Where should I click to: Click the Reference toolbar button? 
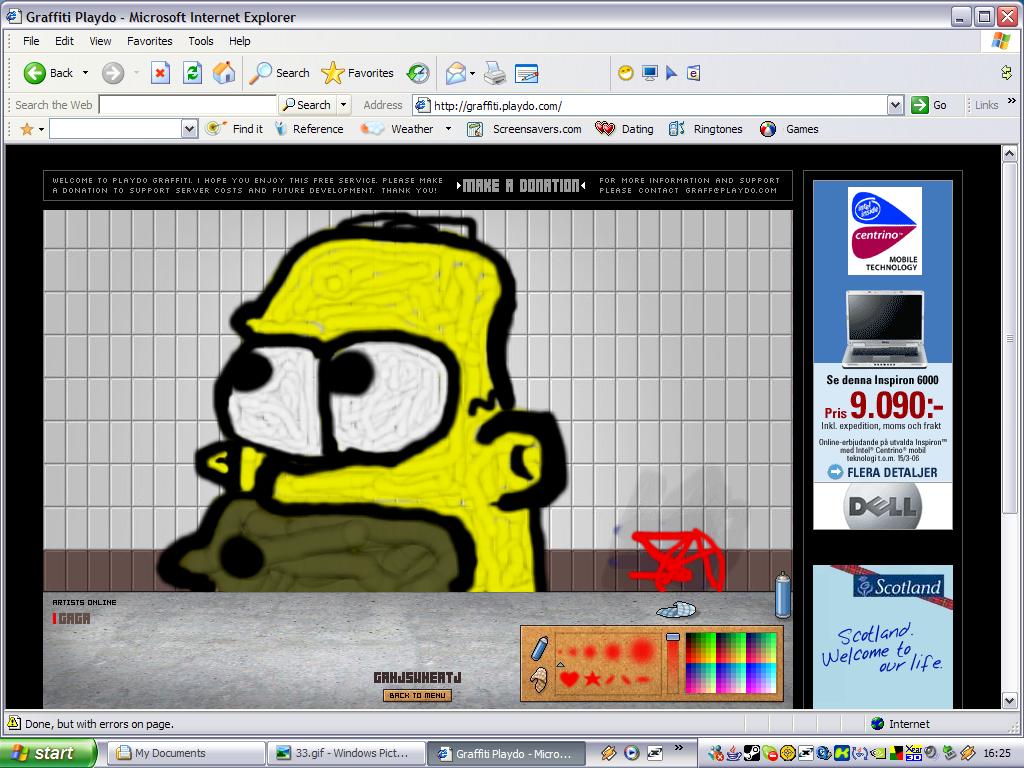click(309, 129)
